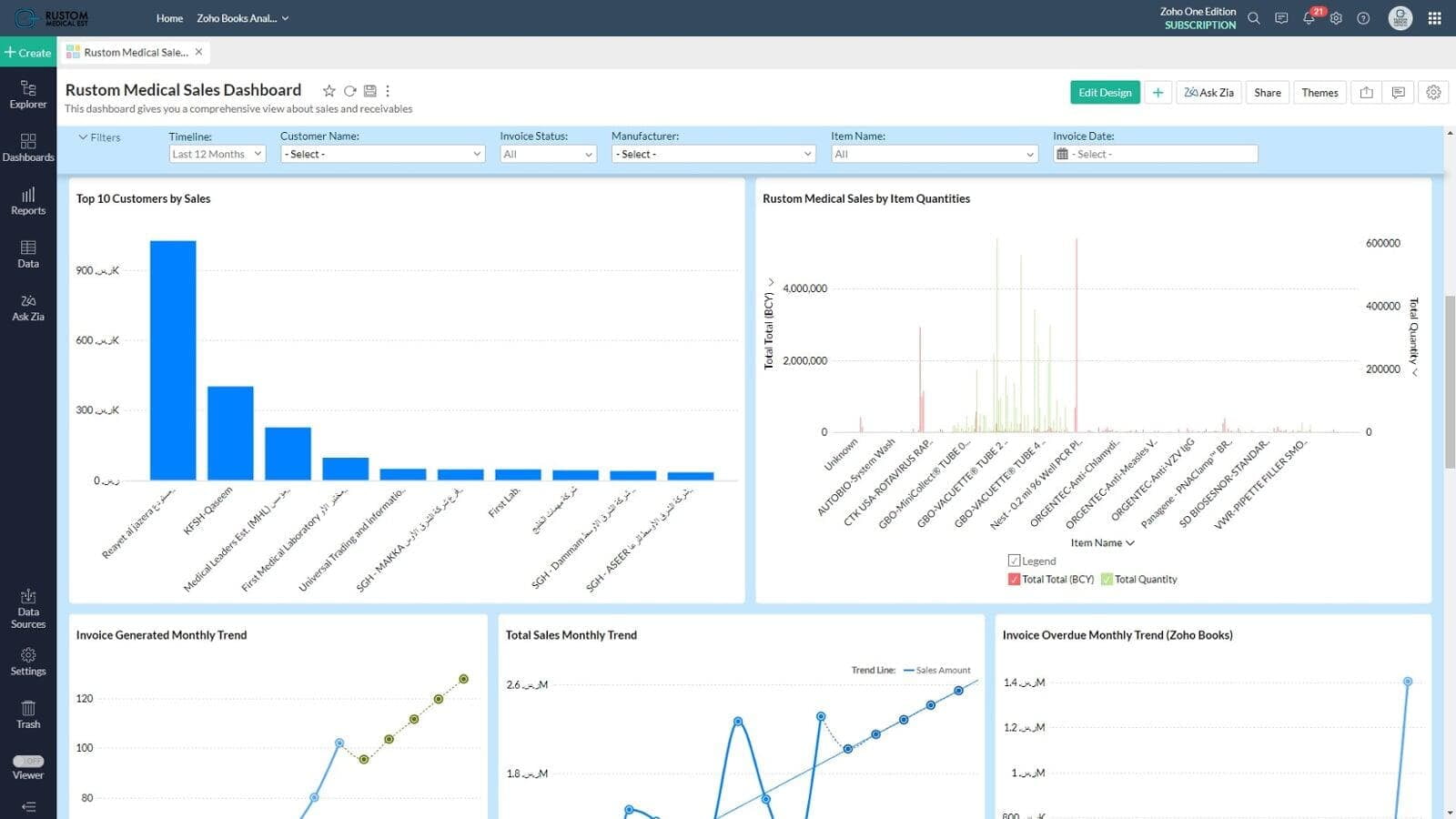The height and width of the screenshot is (819, 1456).
Task: Open Dashboards in the sidebar
Action: [28, 147]
